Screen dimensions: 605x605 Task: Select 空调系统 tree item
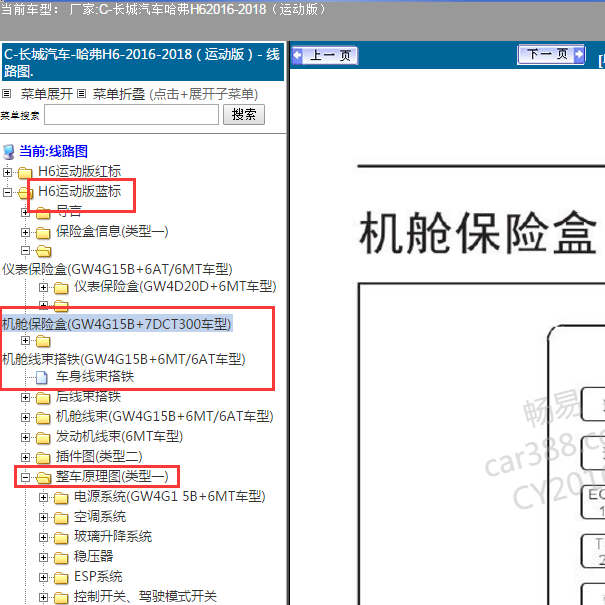[100, 517]
